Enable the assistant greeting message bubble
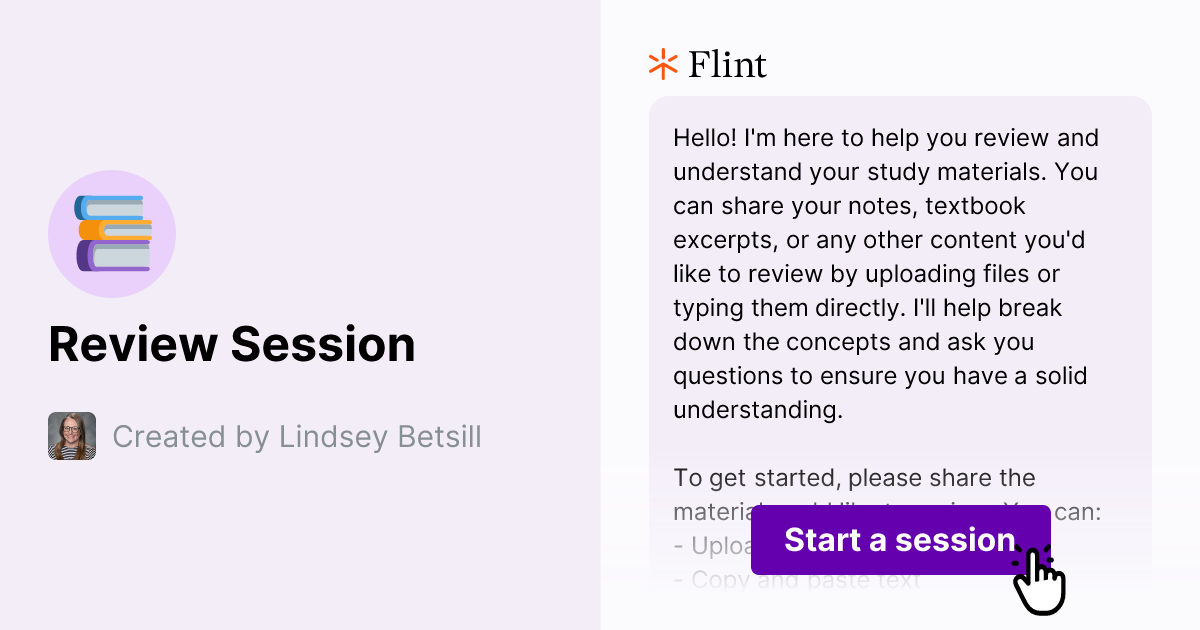The image size is (1200, 630). pos(885,273)
